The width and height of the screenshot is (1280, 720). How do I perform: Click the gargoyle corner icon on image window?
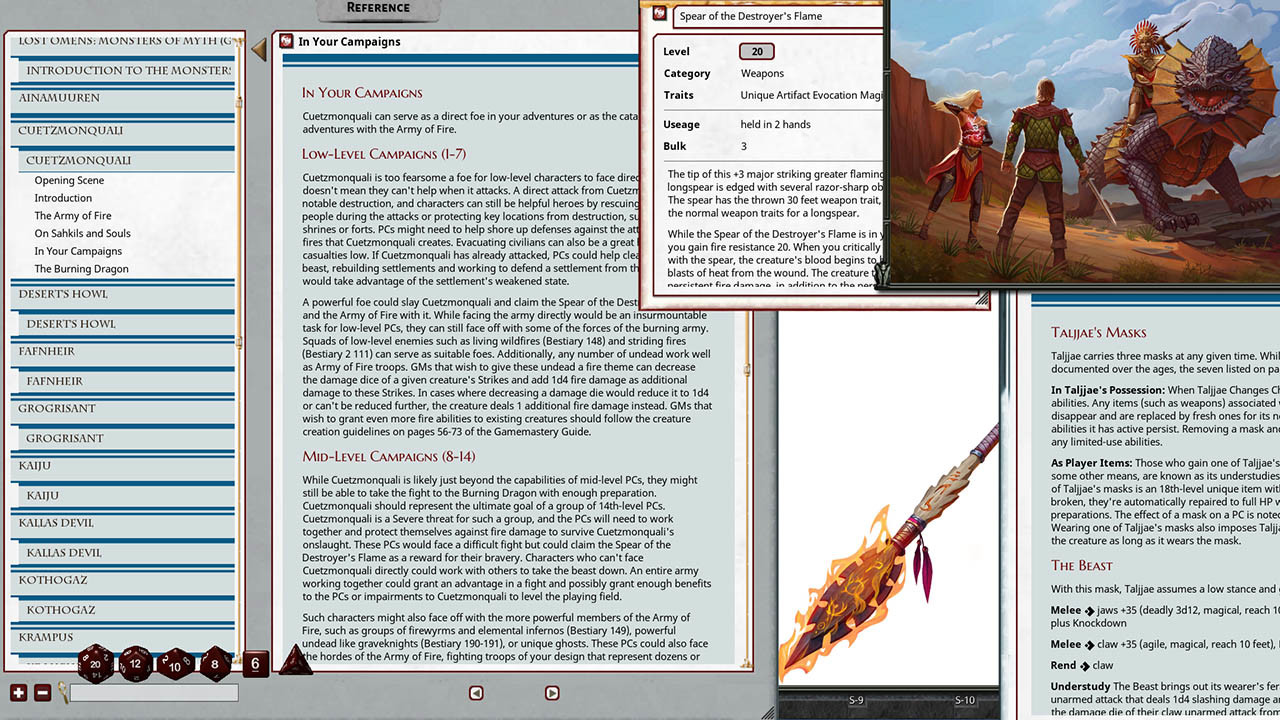[882, 275]
